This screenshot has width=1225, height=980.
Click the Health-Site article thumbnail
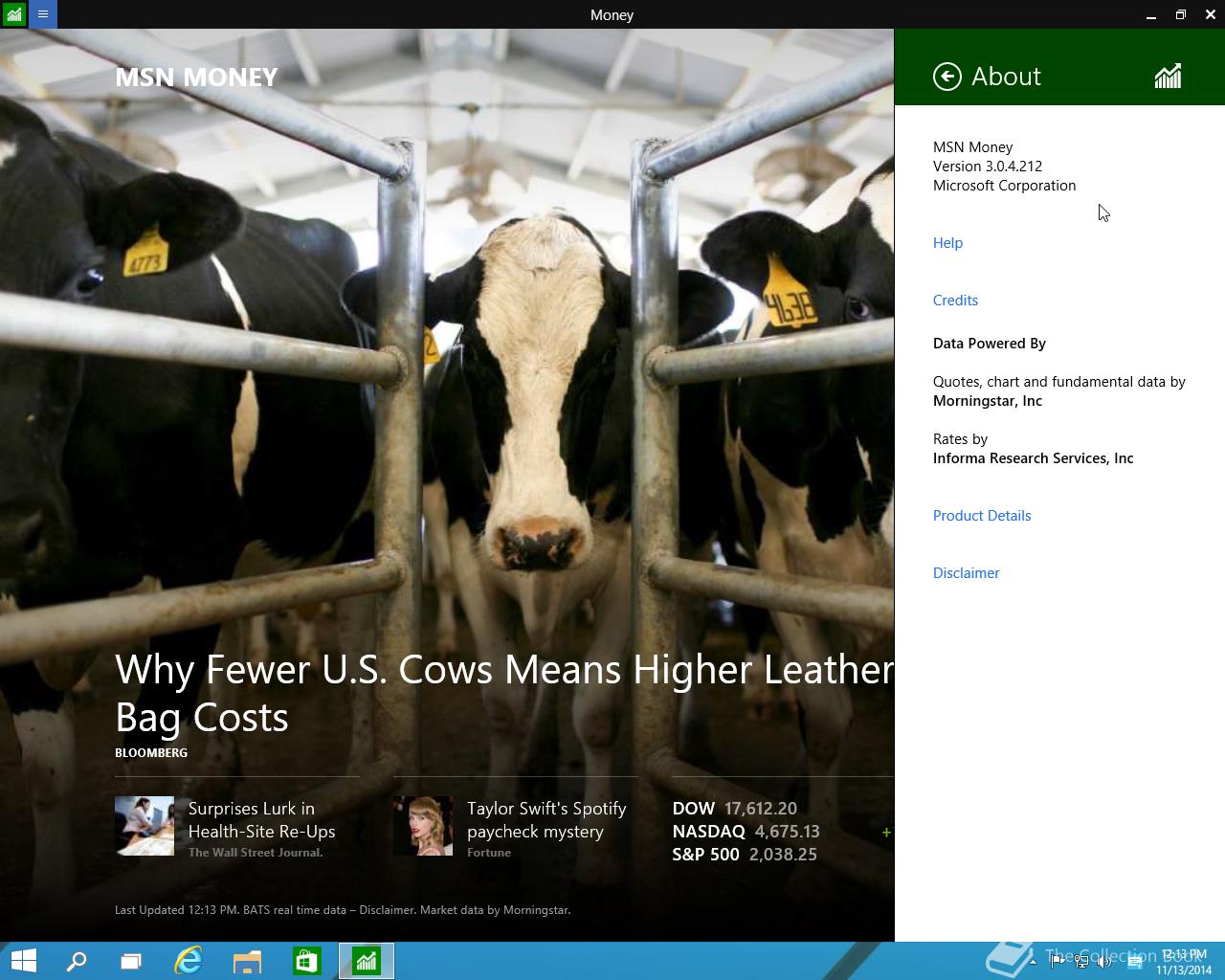[x=145, y=826]
